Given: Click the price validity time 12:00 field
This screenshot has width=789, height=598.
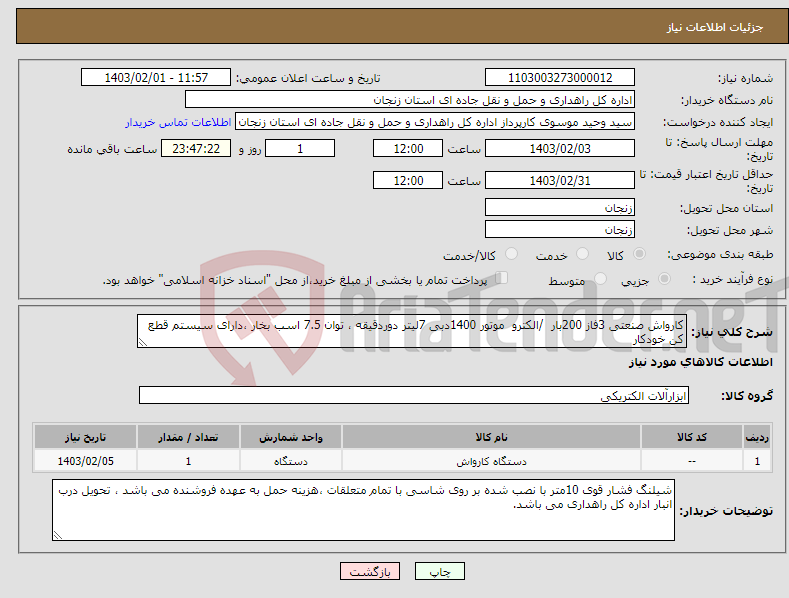Looking at the screenshot, I should (408, 180).
